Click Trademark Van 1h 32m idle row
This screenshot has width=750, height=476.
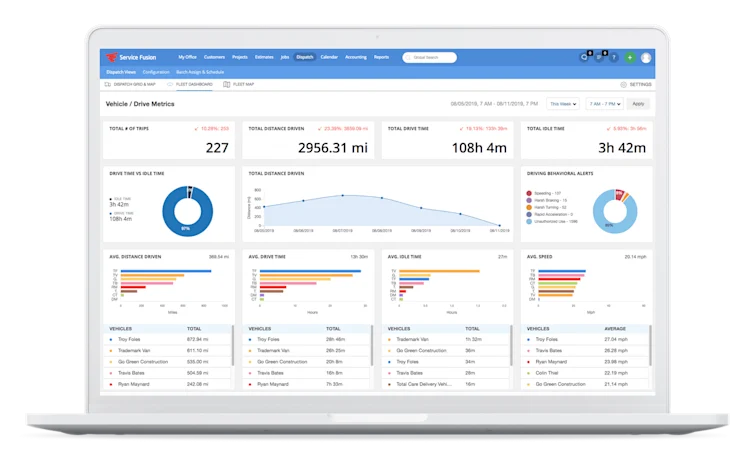point(446,339)
